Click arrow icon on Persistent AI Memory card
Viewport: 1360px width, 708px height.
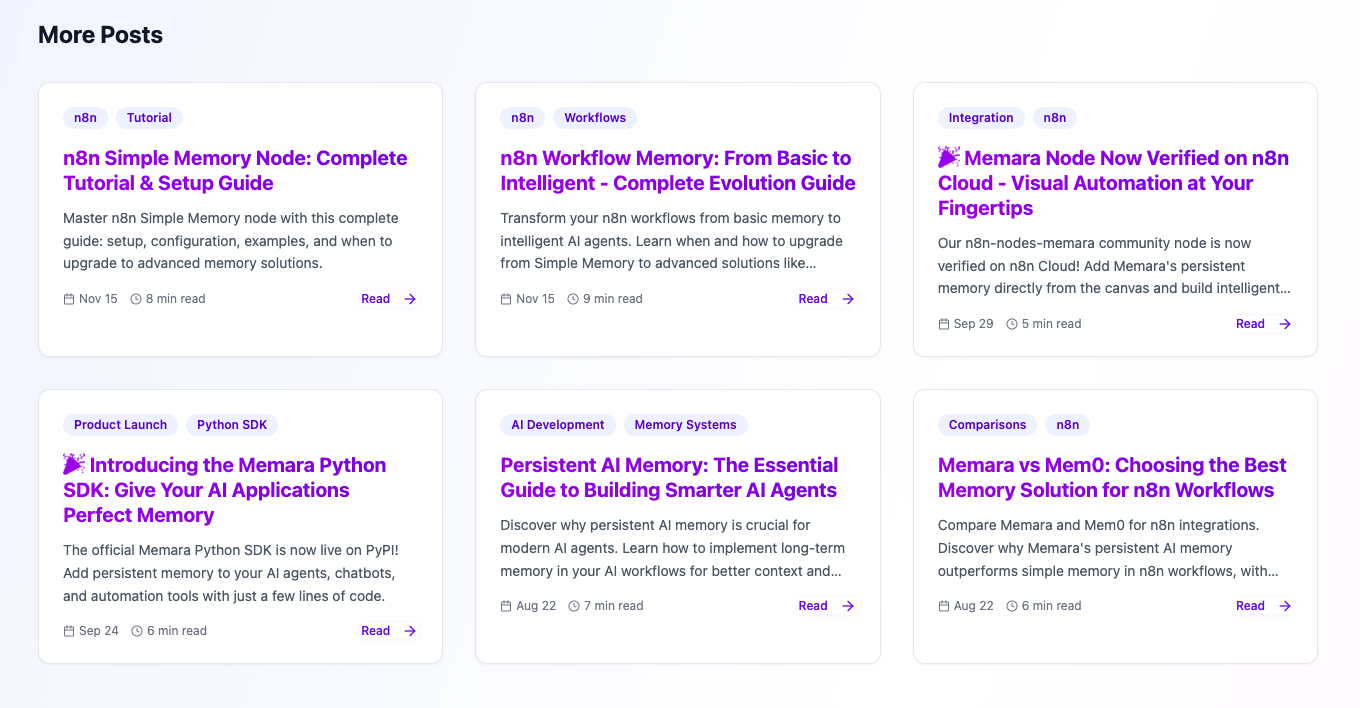[848, 606]
